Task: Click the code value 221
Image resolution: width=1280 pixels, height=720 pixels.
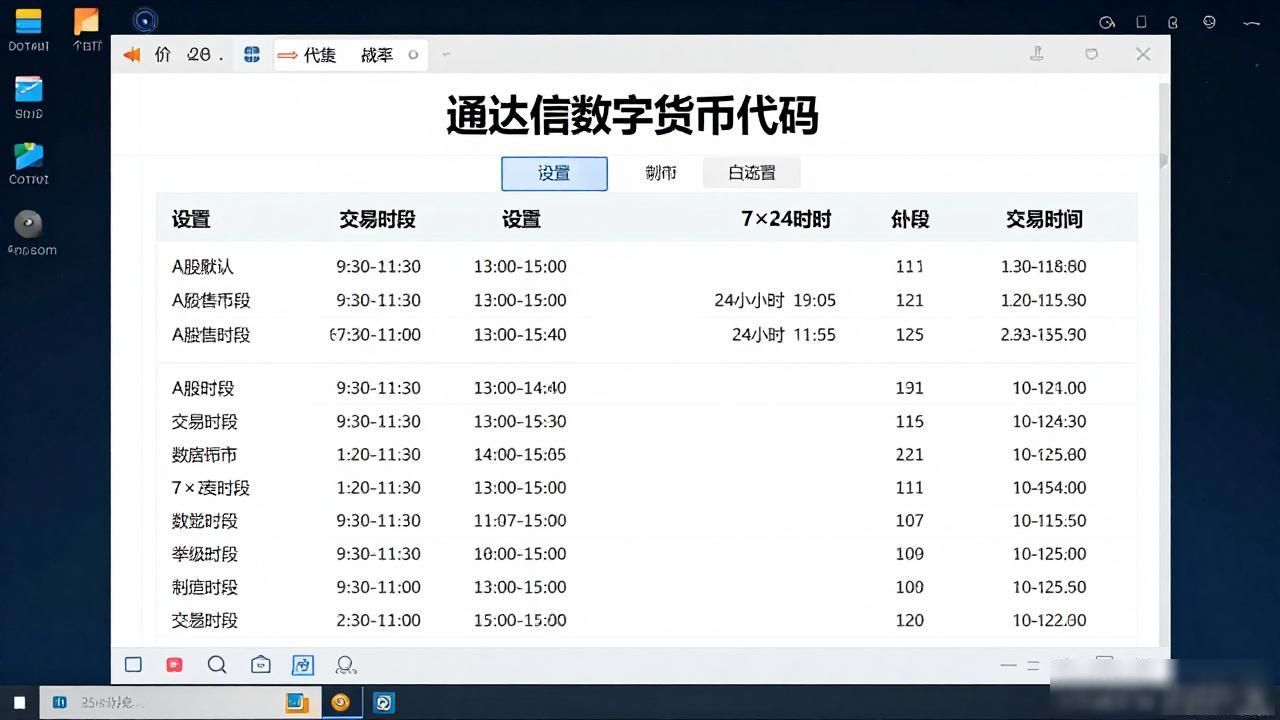Action: click(909, 454)
